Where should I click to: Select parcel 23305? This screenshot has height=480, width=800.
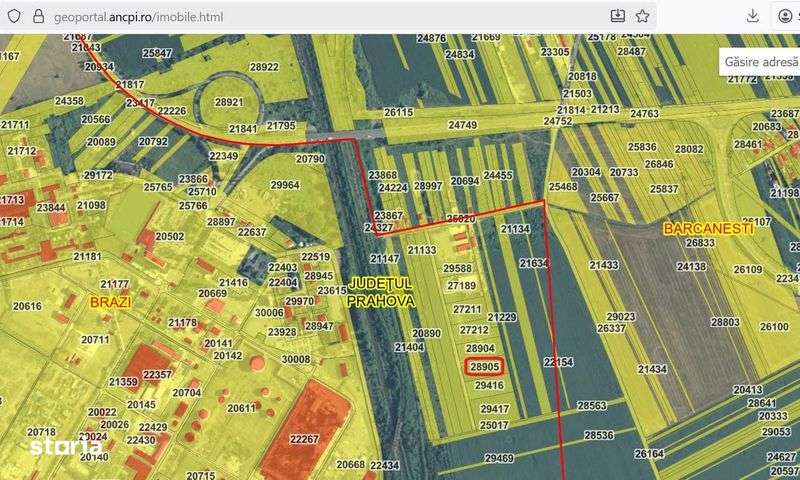point(555,52)
